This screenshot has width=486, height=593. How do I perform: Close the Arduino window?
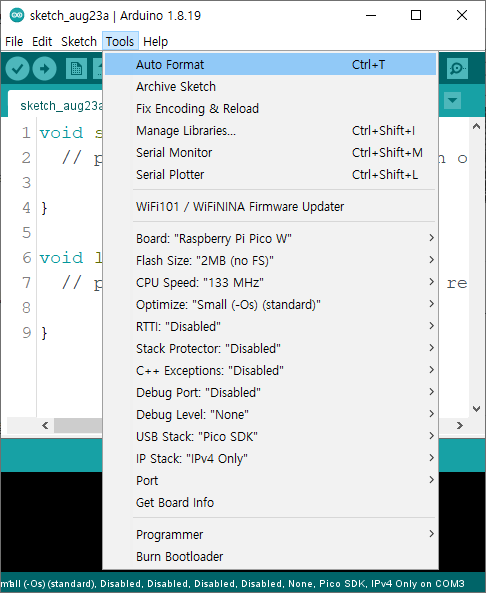tap(462, 16)
